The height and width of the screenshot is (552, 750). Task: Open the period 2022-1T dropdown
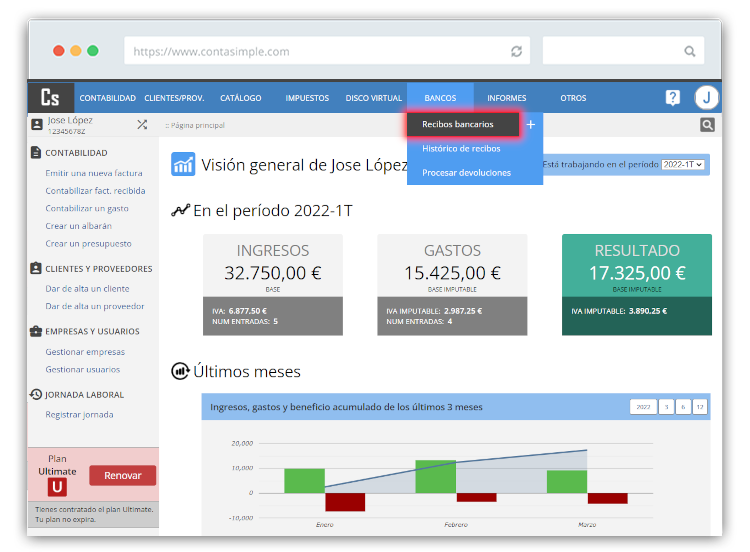[683, 165]
